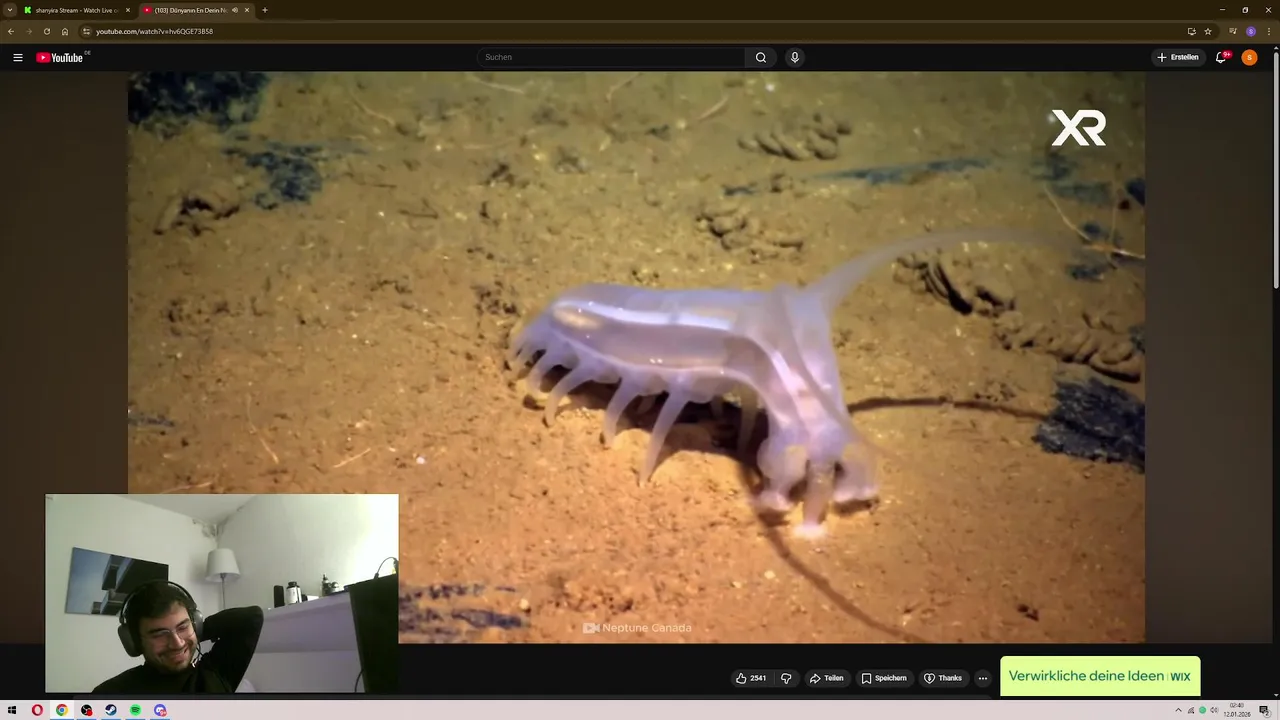Focus the Suchen search field
Viewport: 1280px width, 720px height.
610,57
